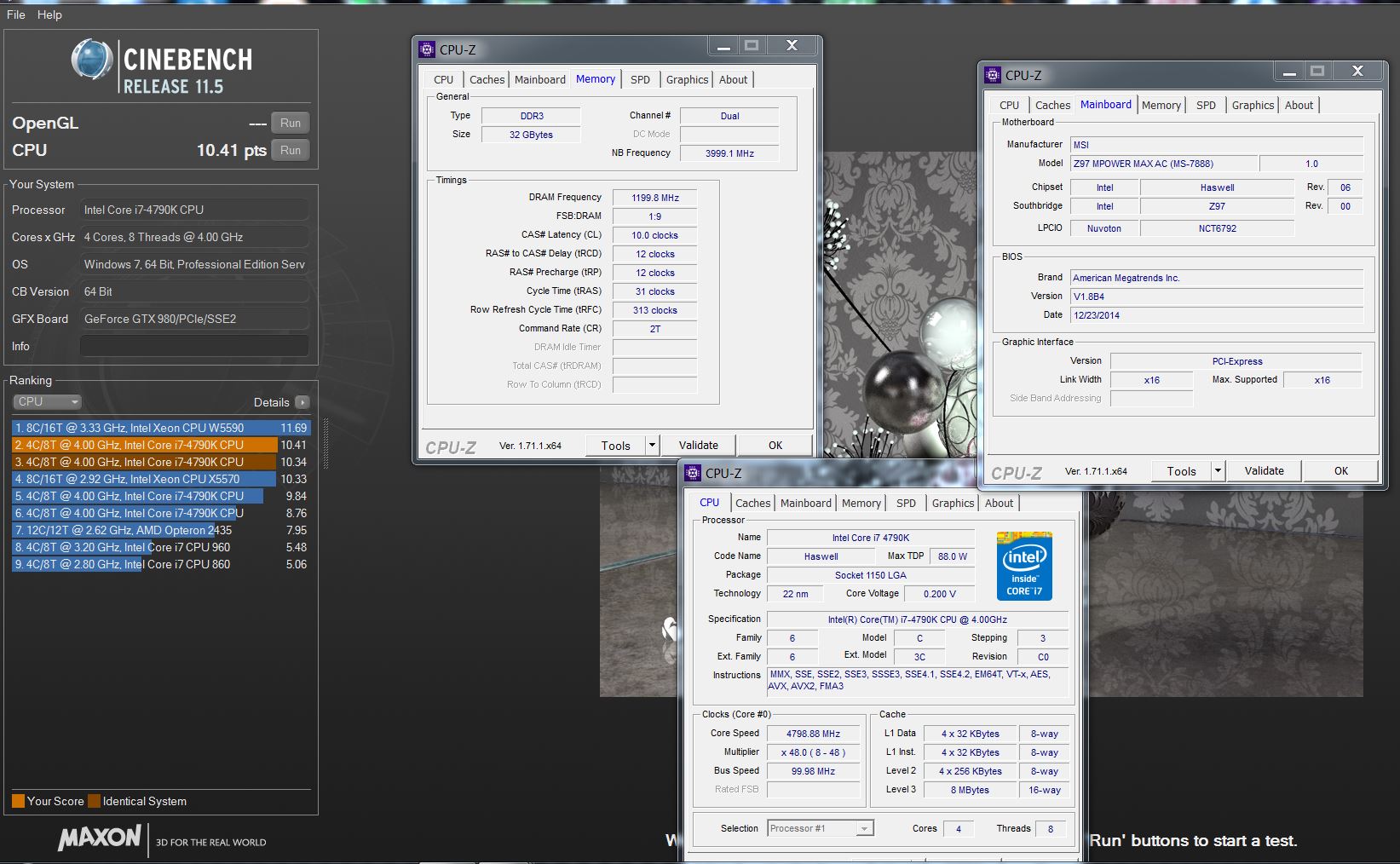Select ranking row Xeon CPU W5590
The image size is (1400, 864).
[x=160, y=428]
